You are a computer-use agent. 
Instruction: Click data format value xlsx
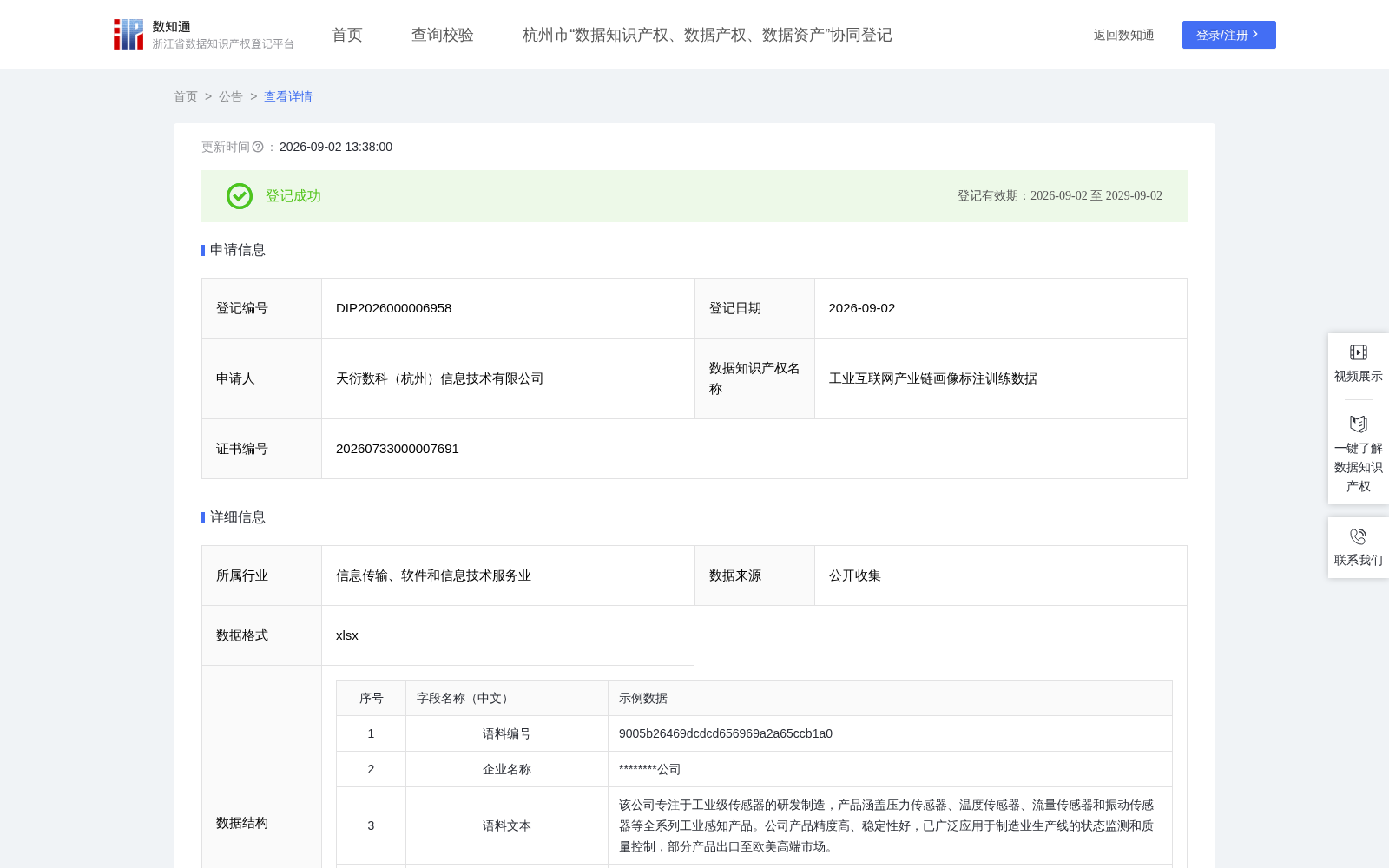pos(347,635)
